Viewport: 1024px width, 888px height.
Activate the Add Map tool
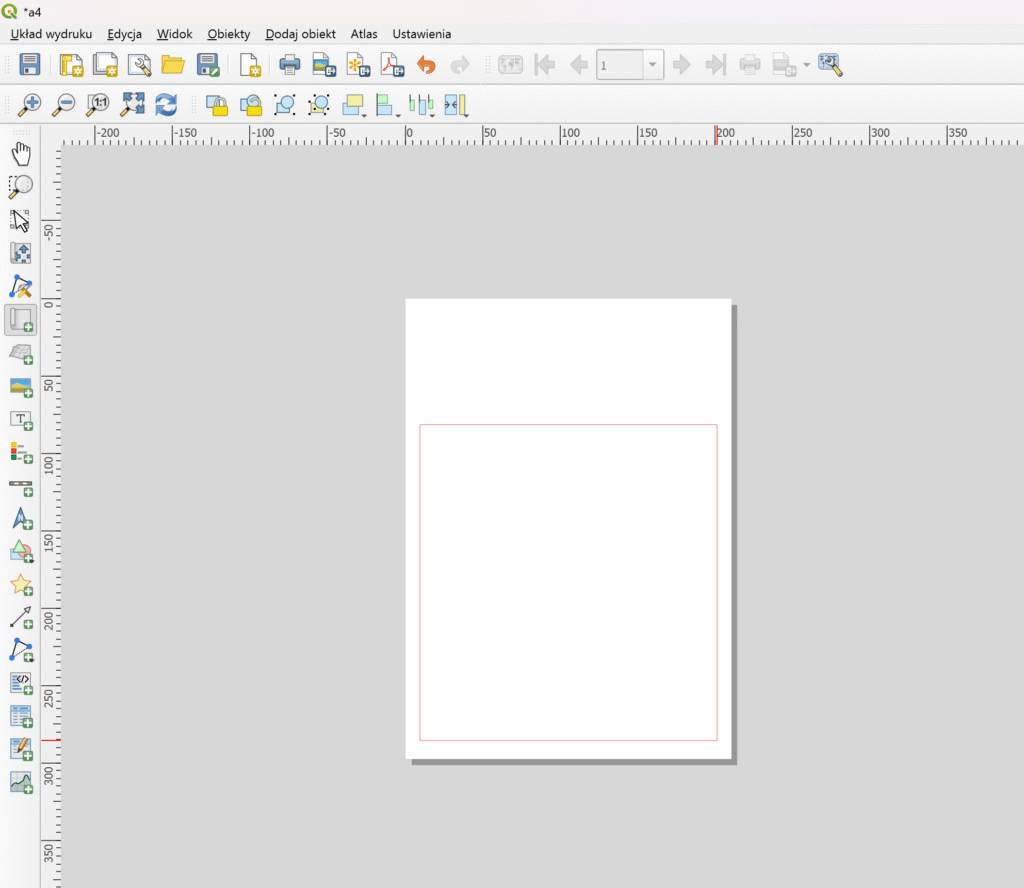pos(21,320)
